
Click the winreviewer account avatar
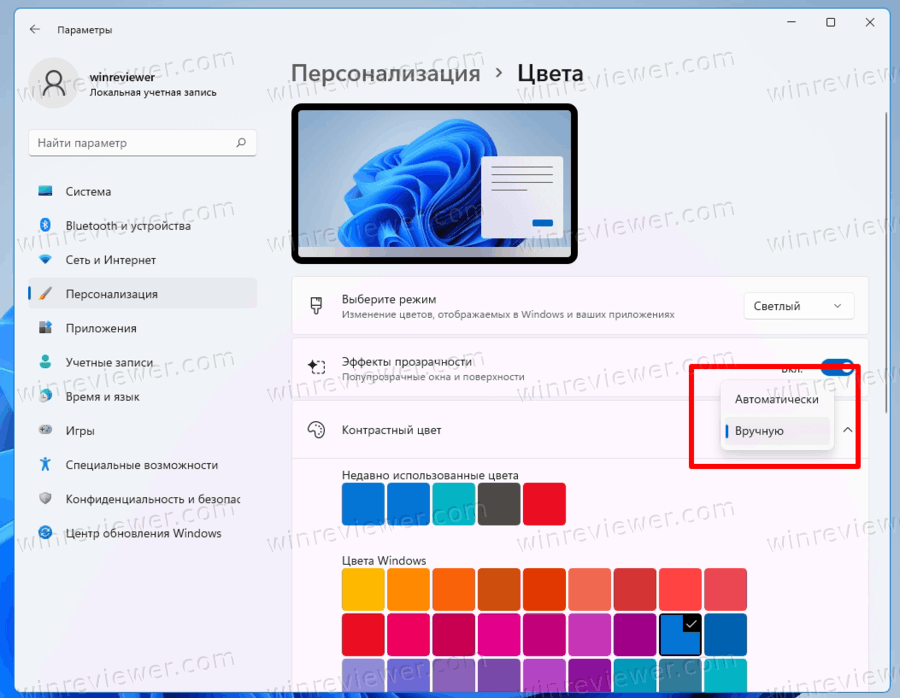(x=53, y=83)
